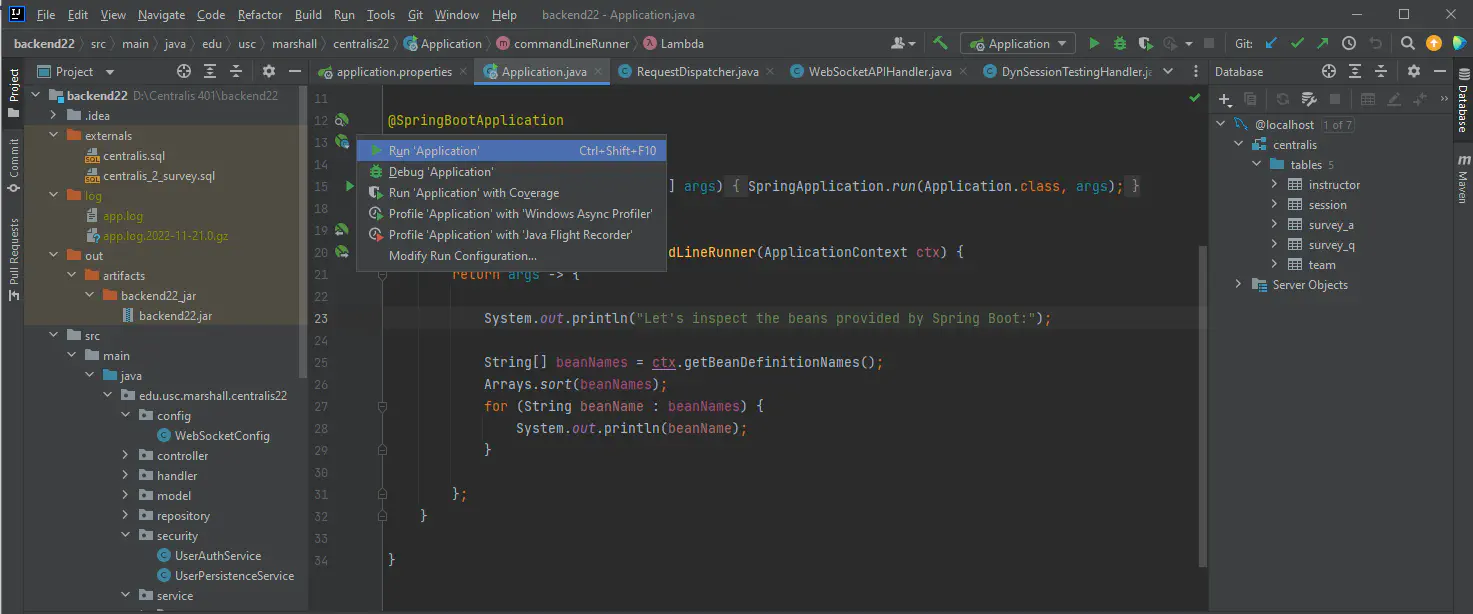Select Run 'Application' from the popup menu

[x=513, y=151]
